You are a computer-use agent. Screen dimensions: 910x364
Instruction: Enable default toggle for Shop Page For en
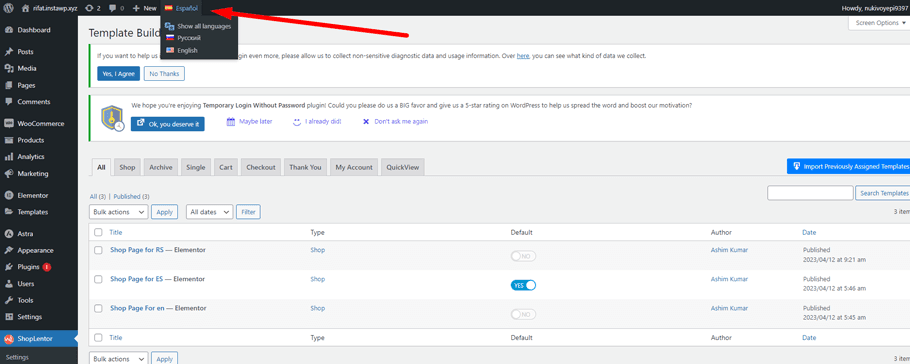[x=523, y=314]
